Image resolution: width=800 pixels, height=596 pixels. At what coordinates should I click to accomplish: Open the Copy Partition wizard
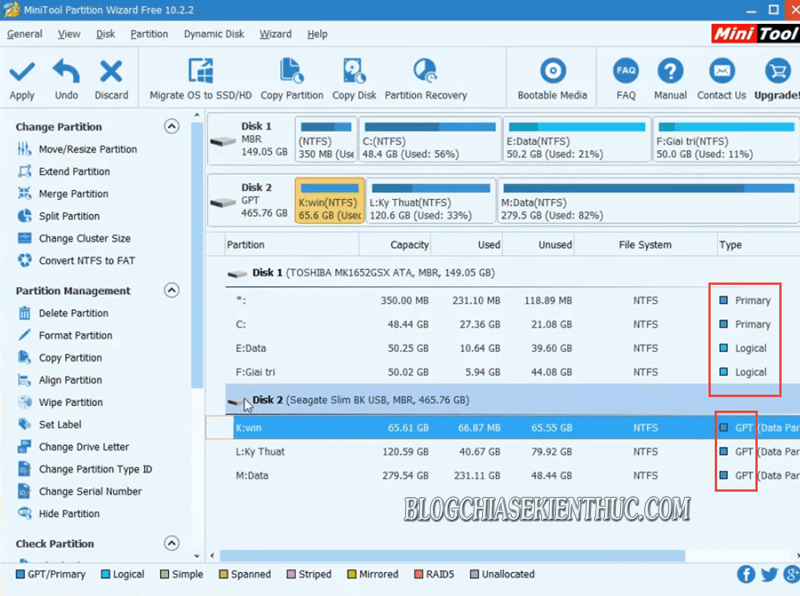(292, 79)
